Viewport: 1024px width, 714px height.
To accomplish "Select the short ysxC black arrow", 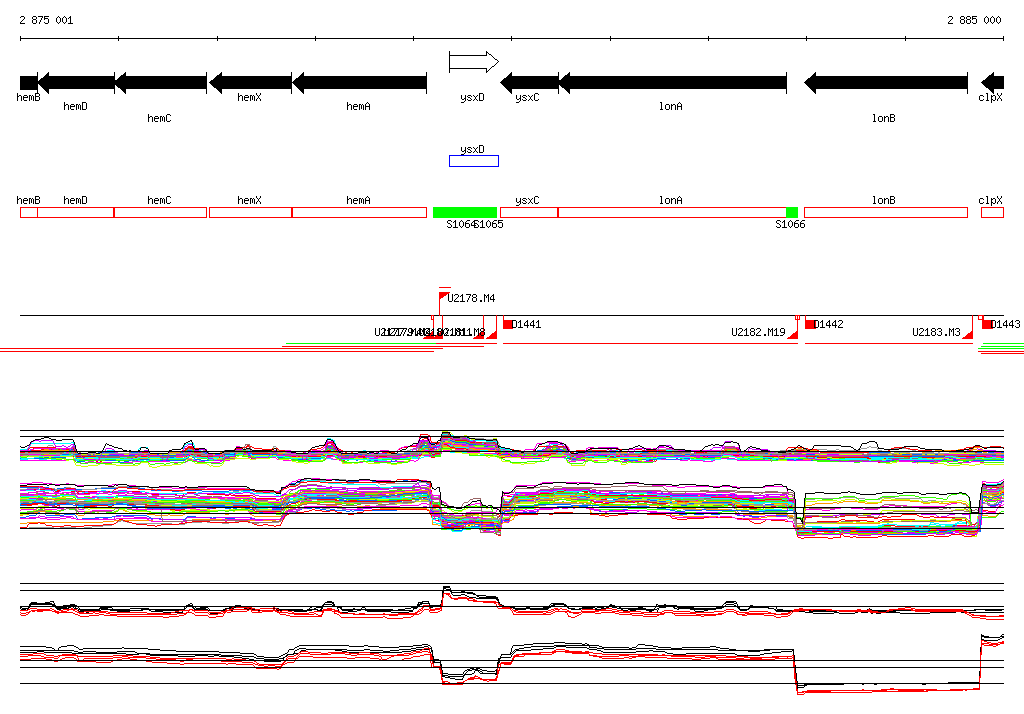I will point(530,83).
